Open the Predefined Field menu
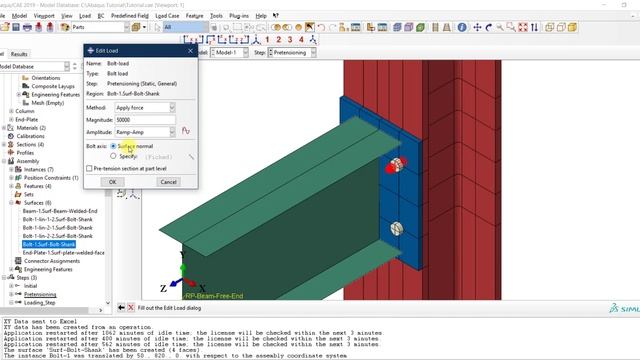 [x=130, y=16]
